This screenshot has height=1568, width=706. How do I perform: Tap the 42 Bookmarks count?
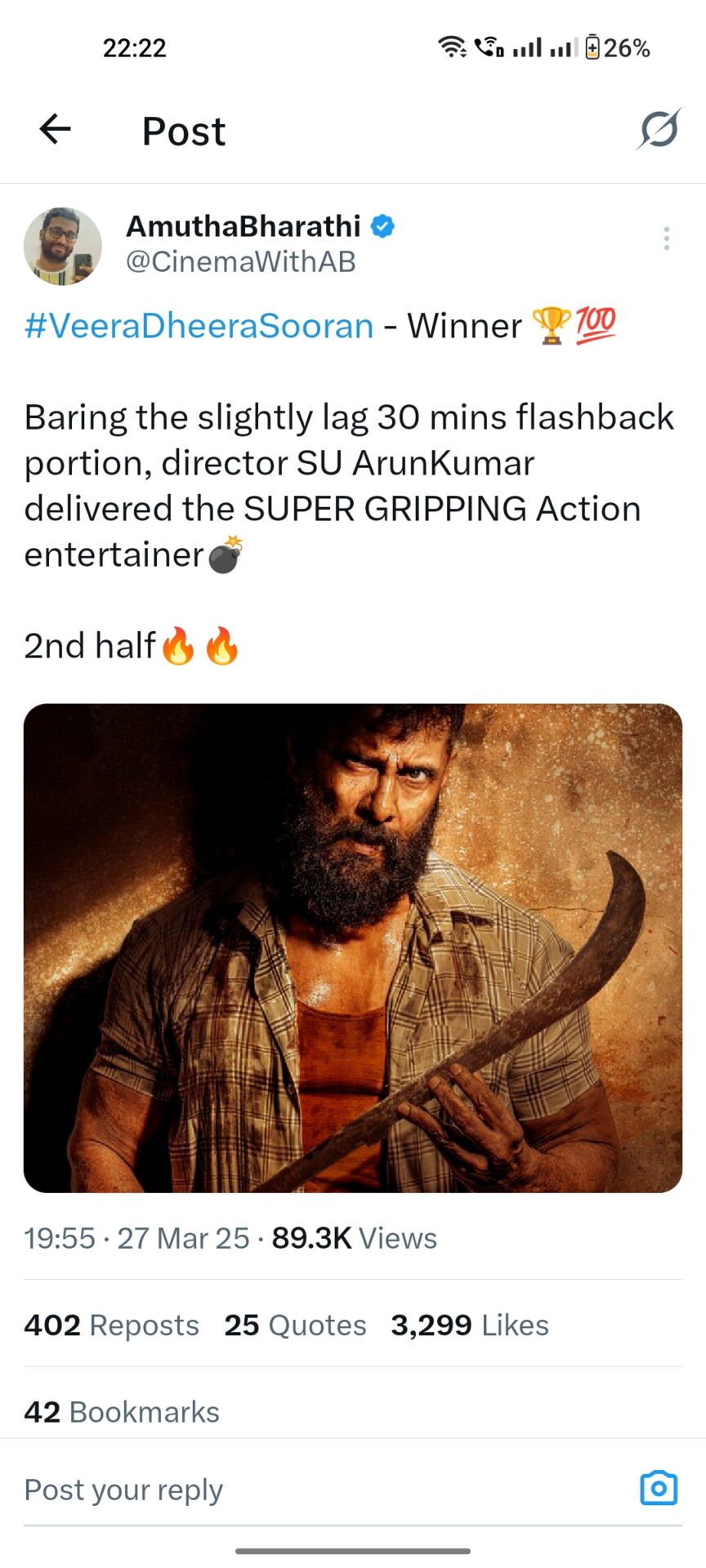122,1412
